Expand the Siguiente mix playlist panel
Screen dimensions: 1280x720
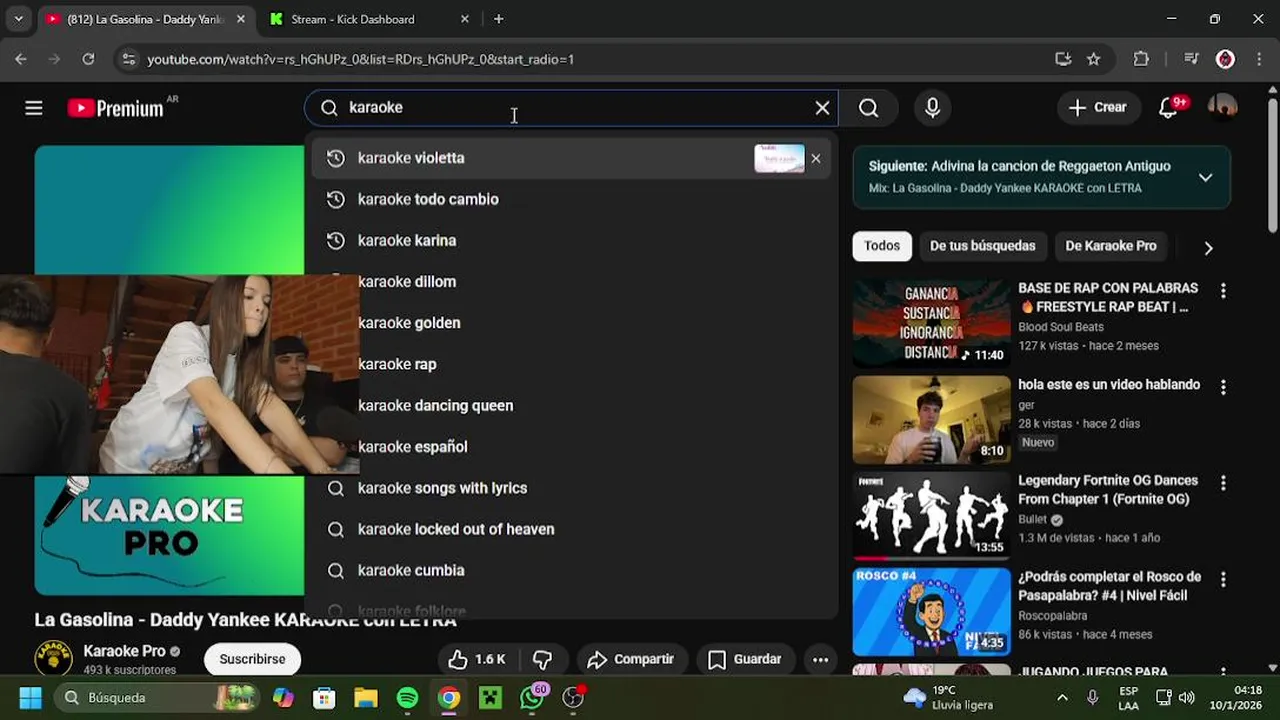tap(1205, 177)
